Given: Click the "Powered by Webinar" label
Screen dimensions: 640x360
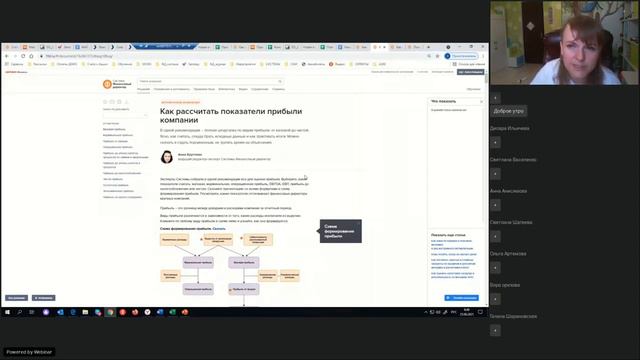Looking at the screenshot, I should [x=29, y=352].
